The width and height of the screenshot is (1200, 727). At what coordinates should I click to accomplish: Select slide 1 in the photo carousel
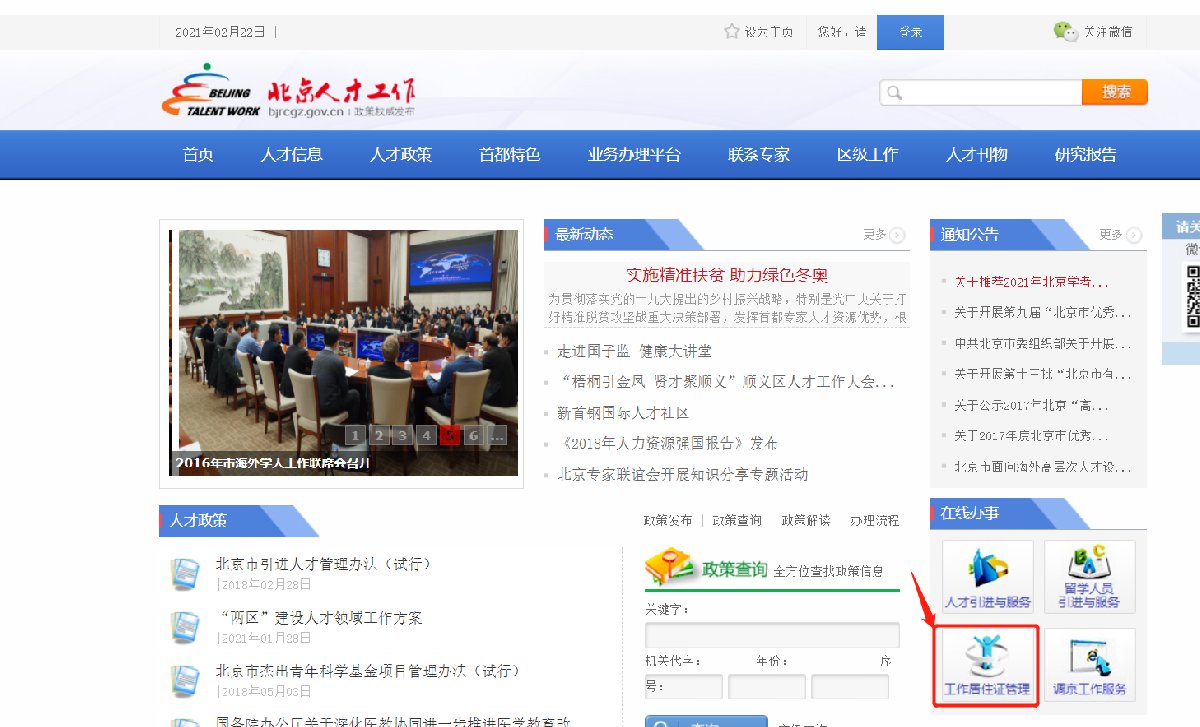click(x=355, y=435)
